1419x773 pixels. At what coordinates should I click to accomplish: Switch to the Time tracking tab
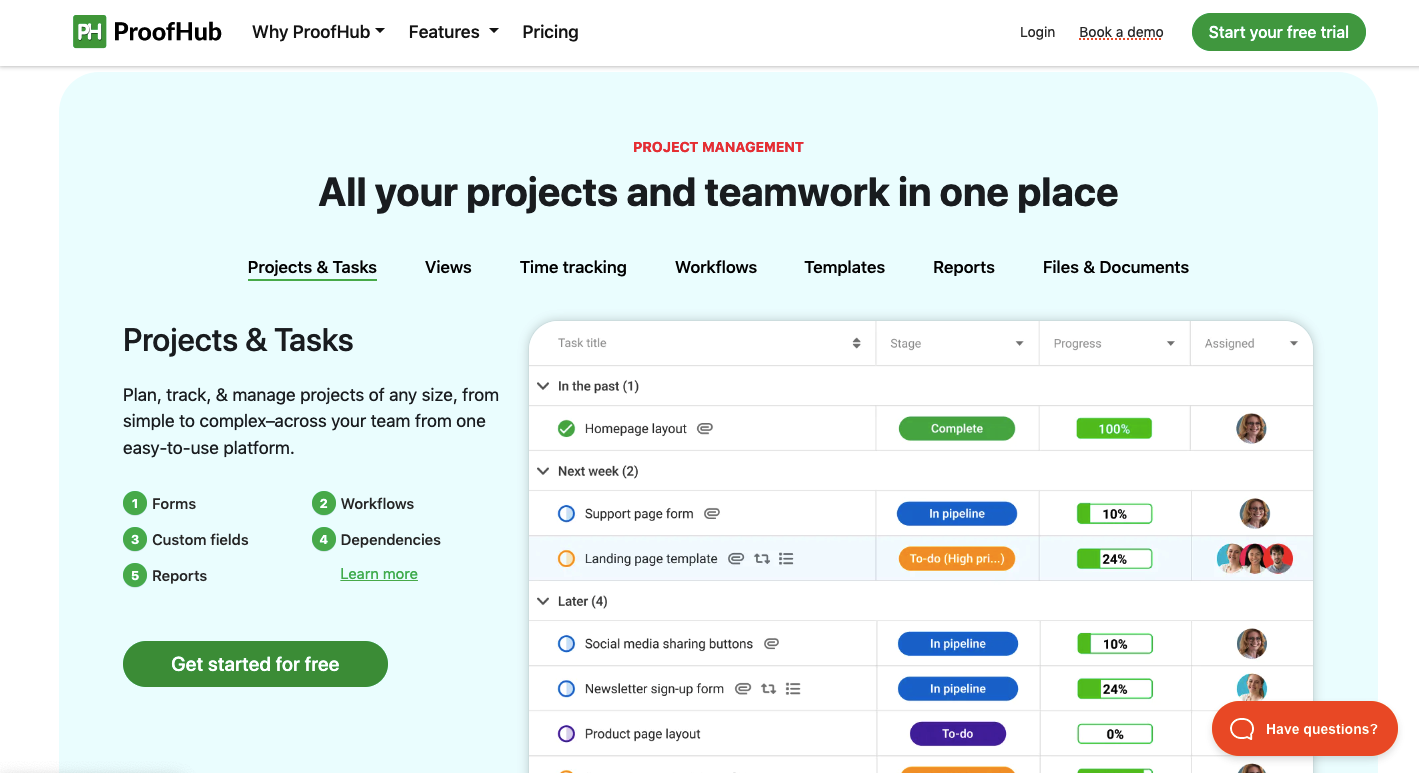pyautogui.click(x=573, y=267)
